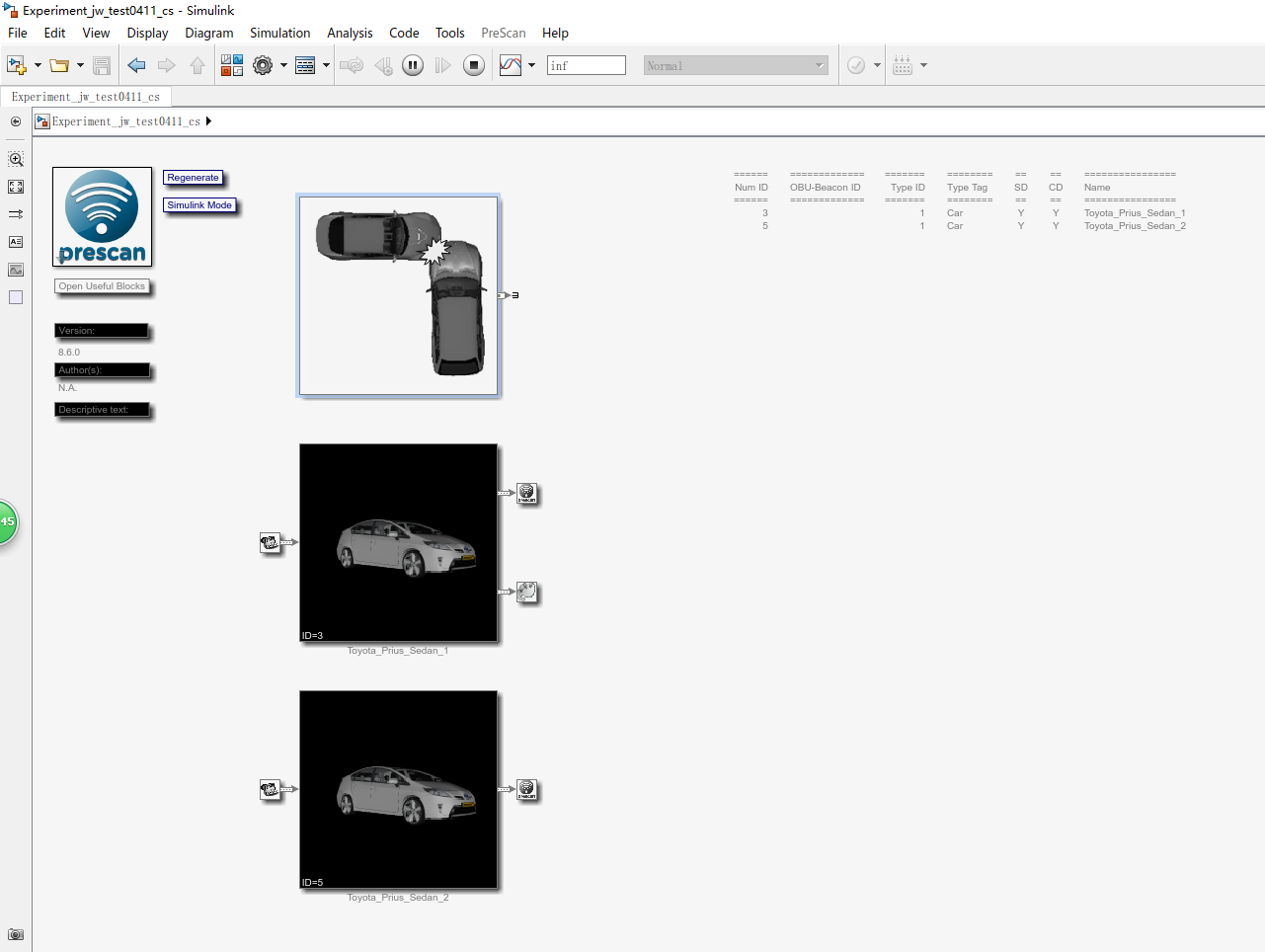Screen dimensions: 1265x952
Task: Open the Diagram menu
Action: point(209,33)
